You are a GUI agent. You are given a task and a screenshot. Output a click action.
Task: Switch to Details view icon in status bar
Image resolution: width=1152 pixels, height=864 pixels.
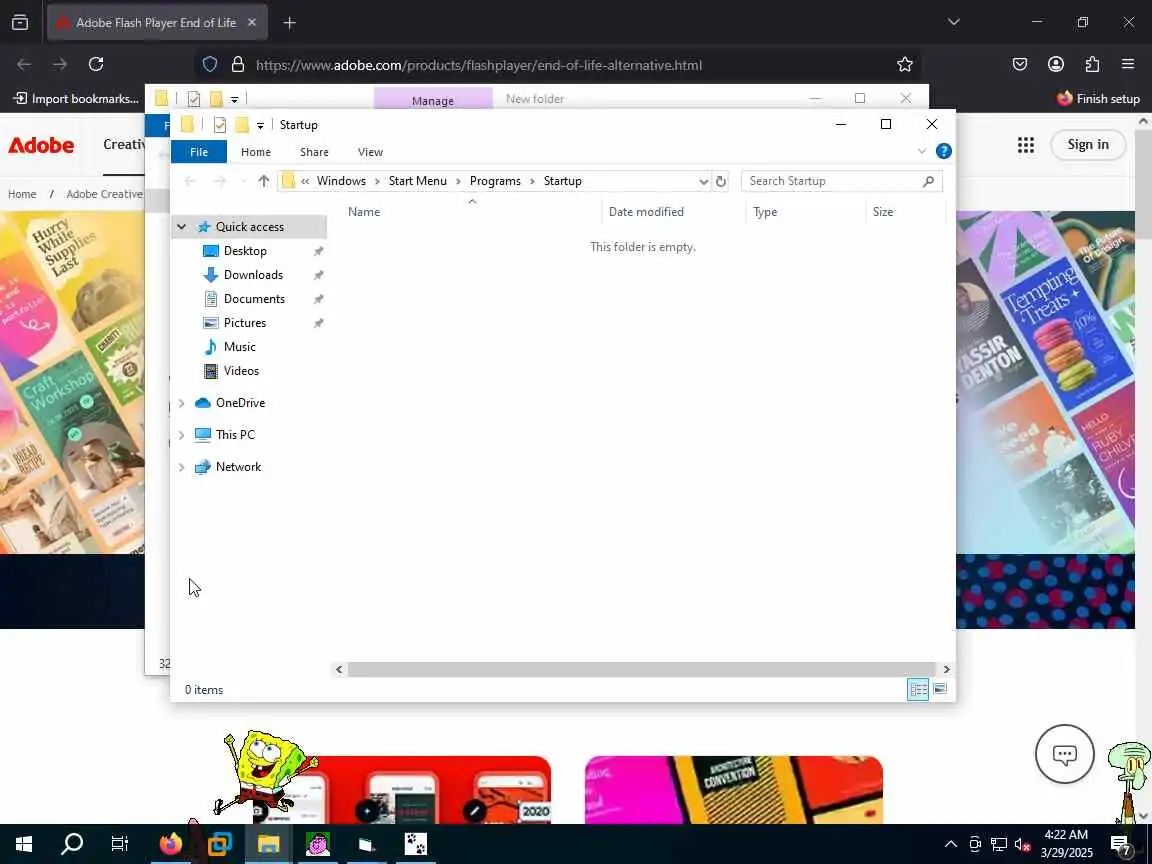coord(918,689)
